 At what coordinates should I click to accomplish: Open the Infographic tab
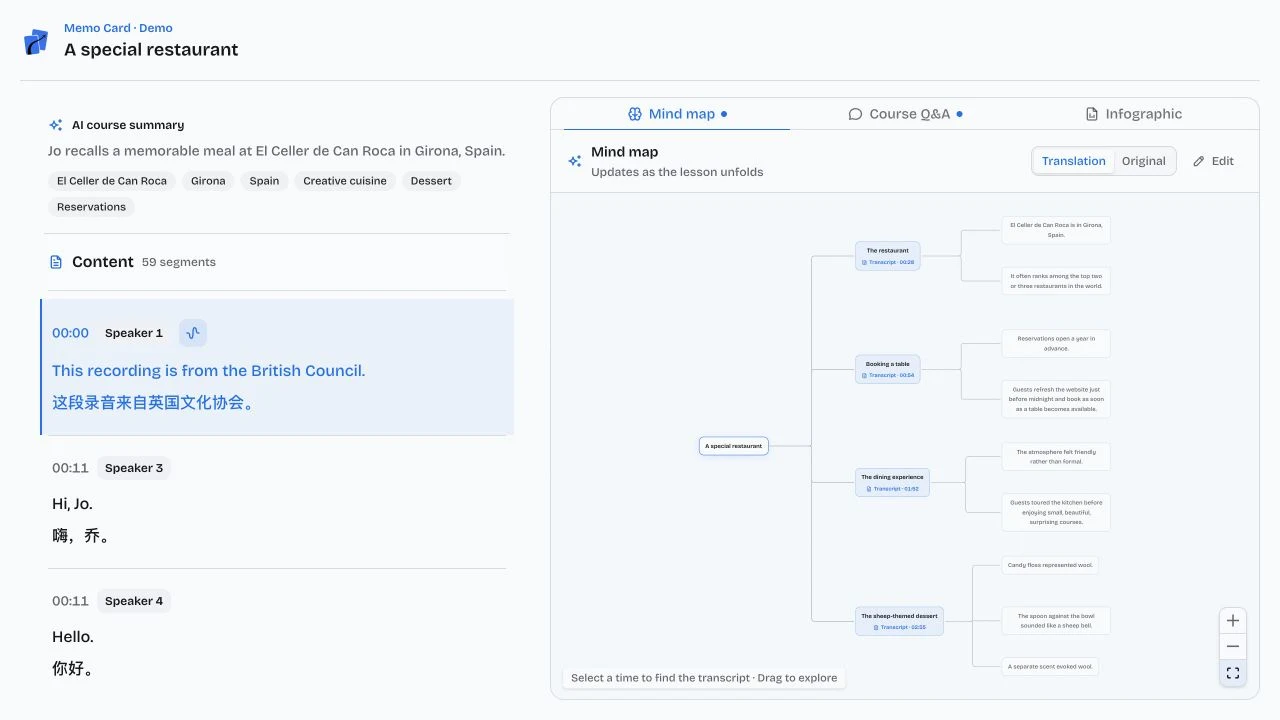click(1133, 114)
